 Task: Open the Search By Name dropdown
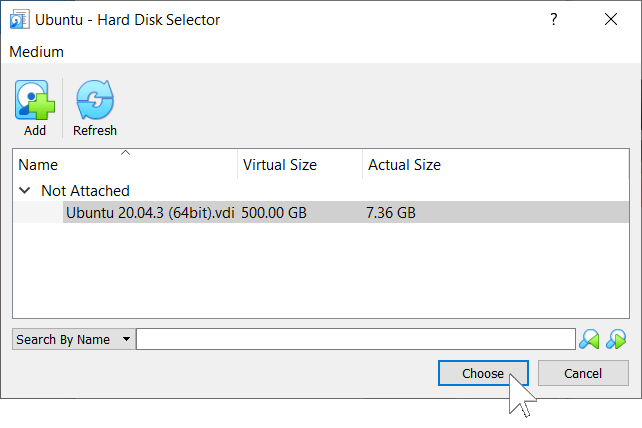pyautogui.click(x=74, y=340)
